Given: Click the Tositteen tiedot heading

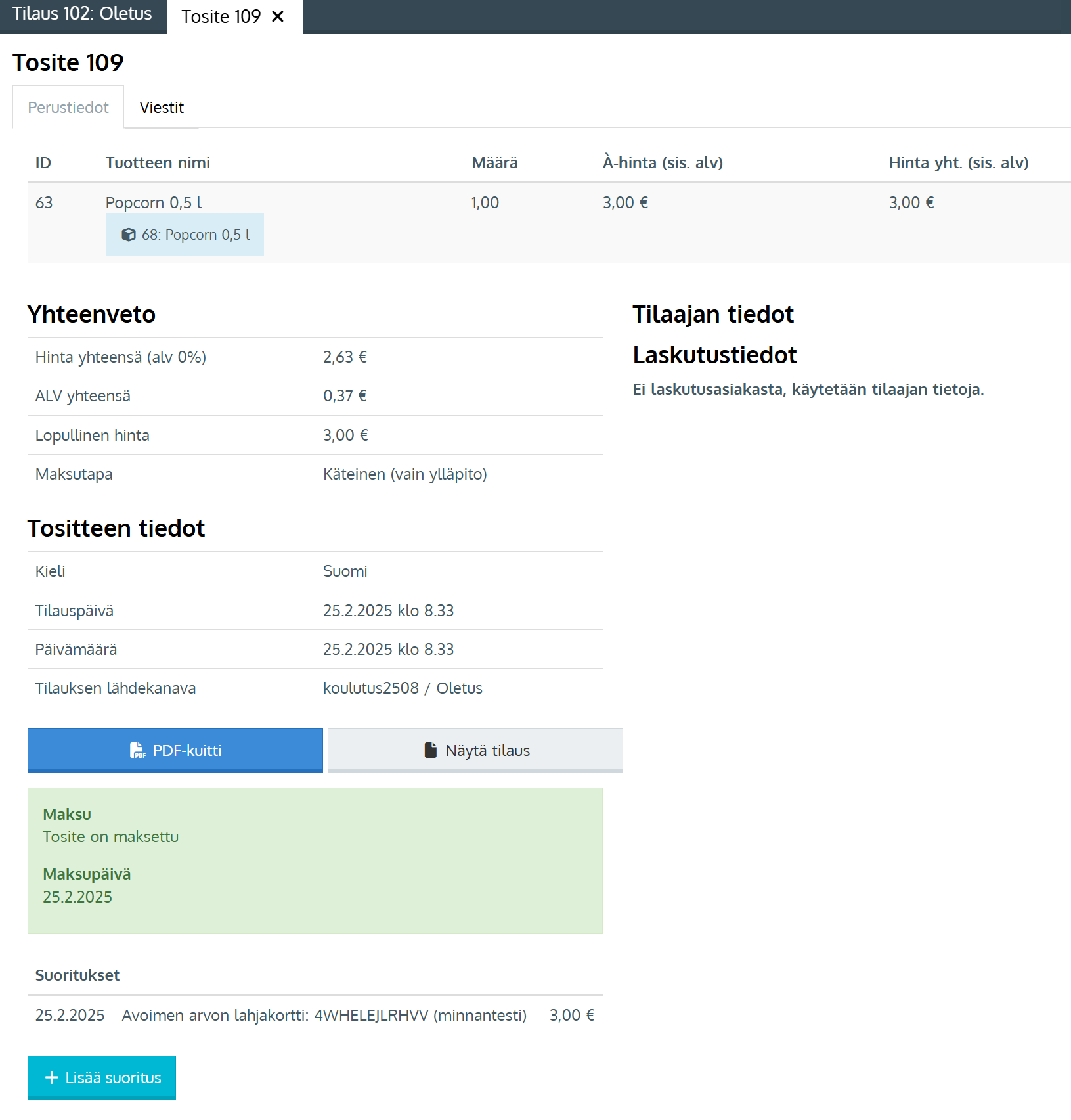Looking at the screenshot, I should (x=116, y=528).
